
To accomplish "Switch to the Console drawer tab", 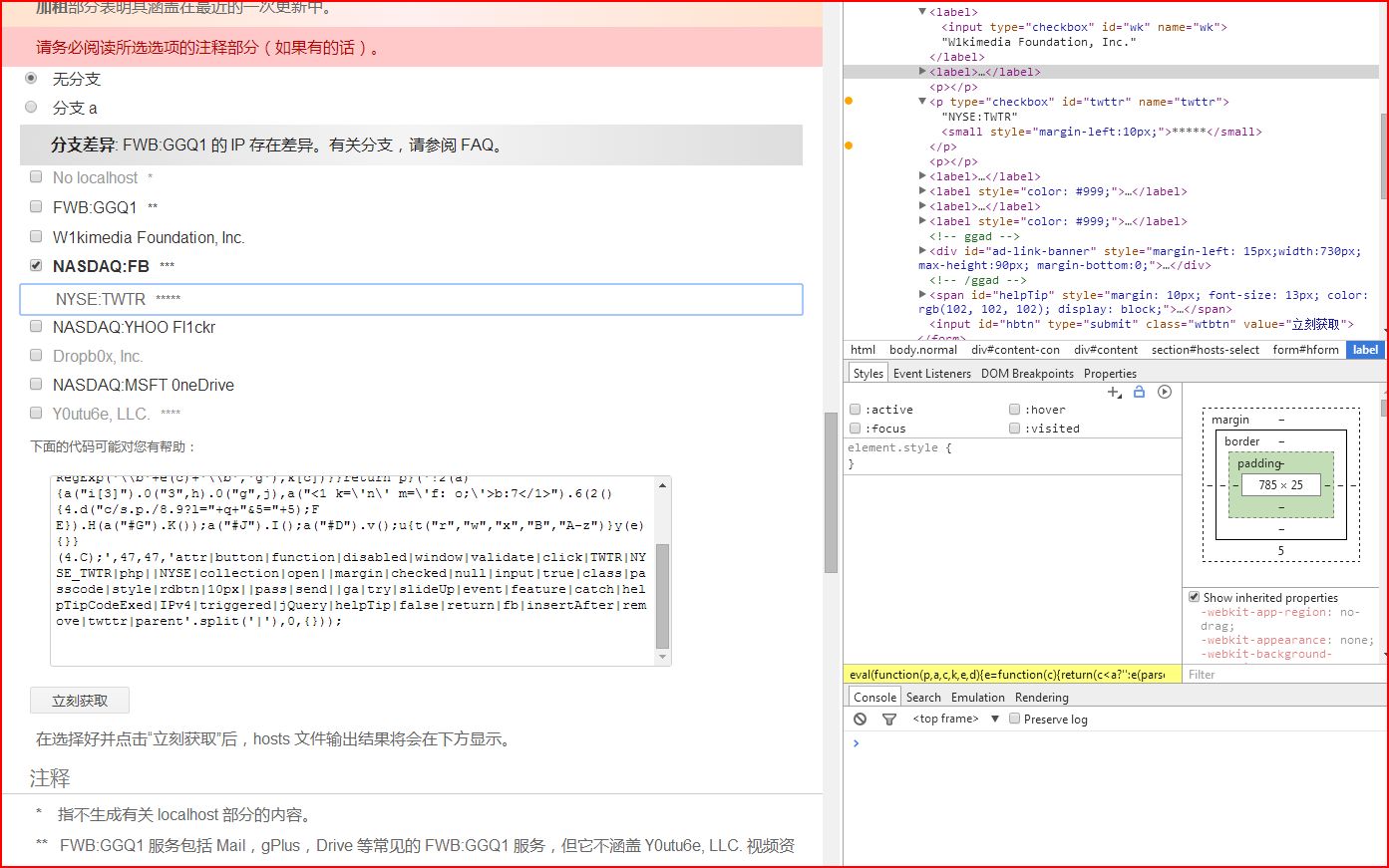I will (x=874, y=697).
